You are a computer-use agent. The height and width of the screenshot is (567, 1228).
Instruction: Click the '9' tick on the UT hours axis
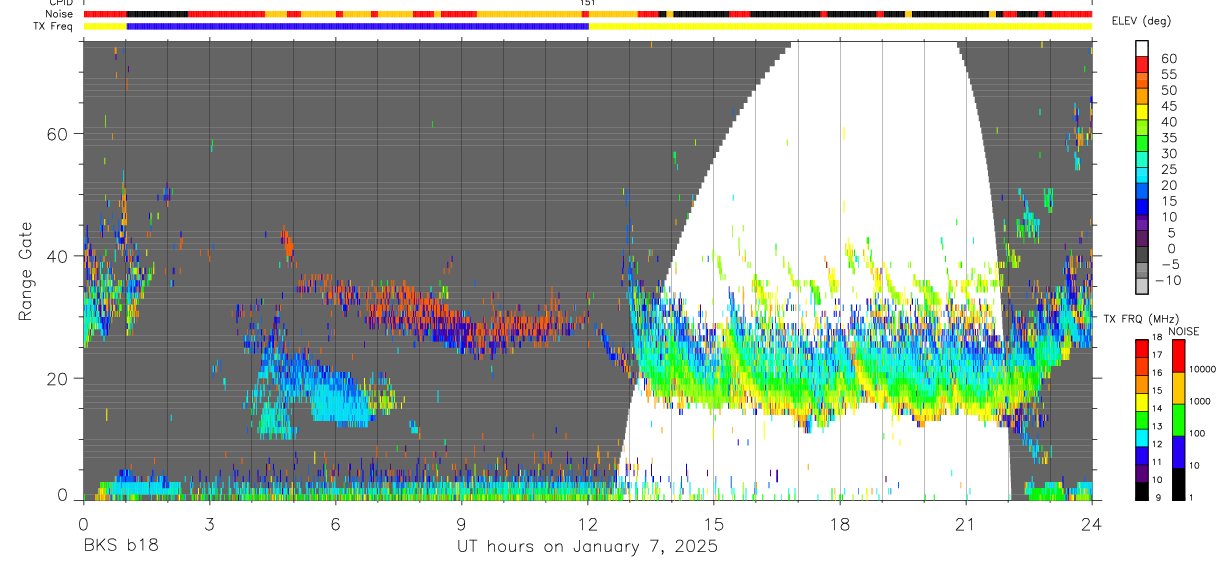(x=461, y=524)
